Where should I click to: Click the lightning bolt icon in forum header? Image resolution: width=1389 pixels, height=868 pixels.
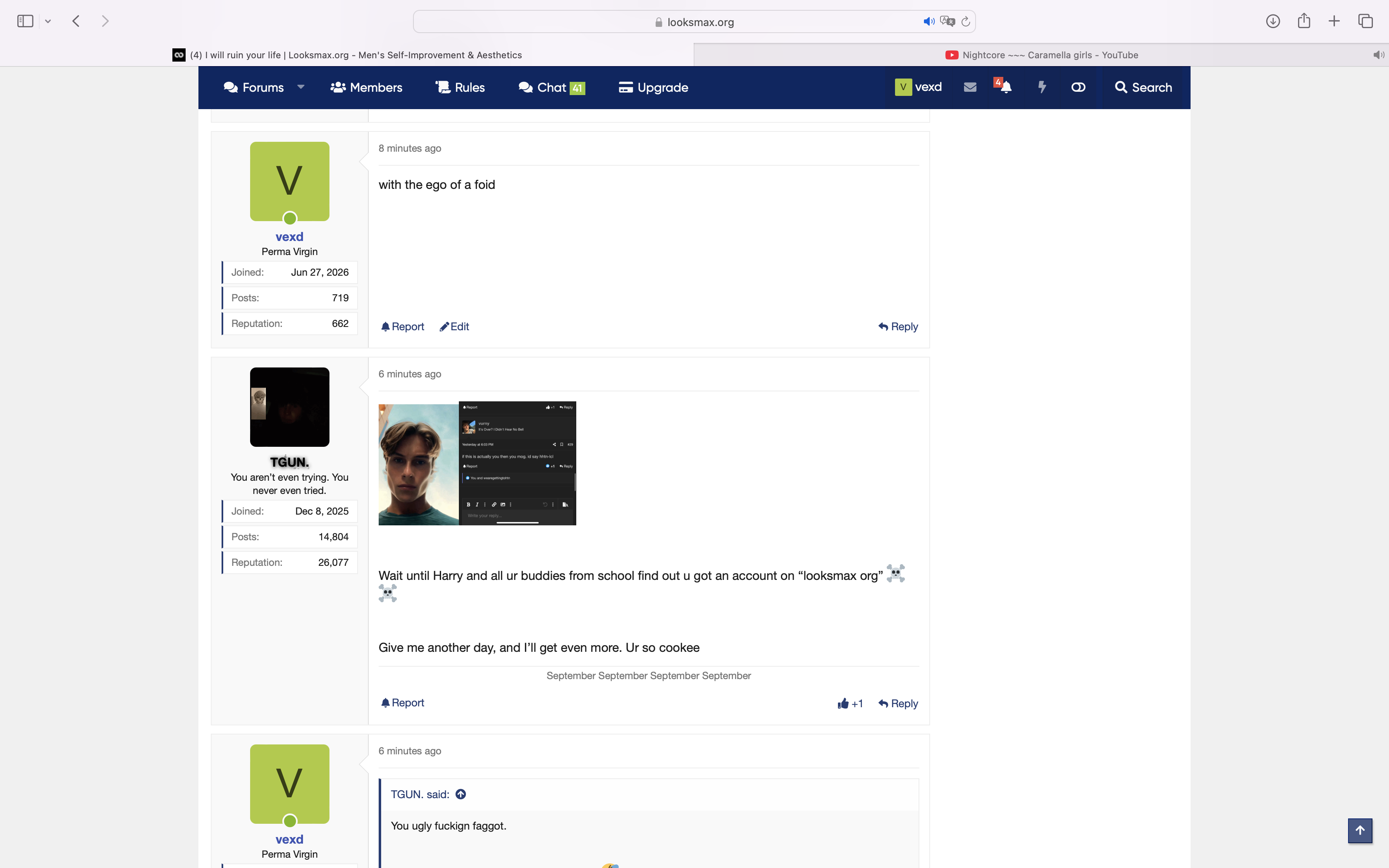coord(1042,87)
